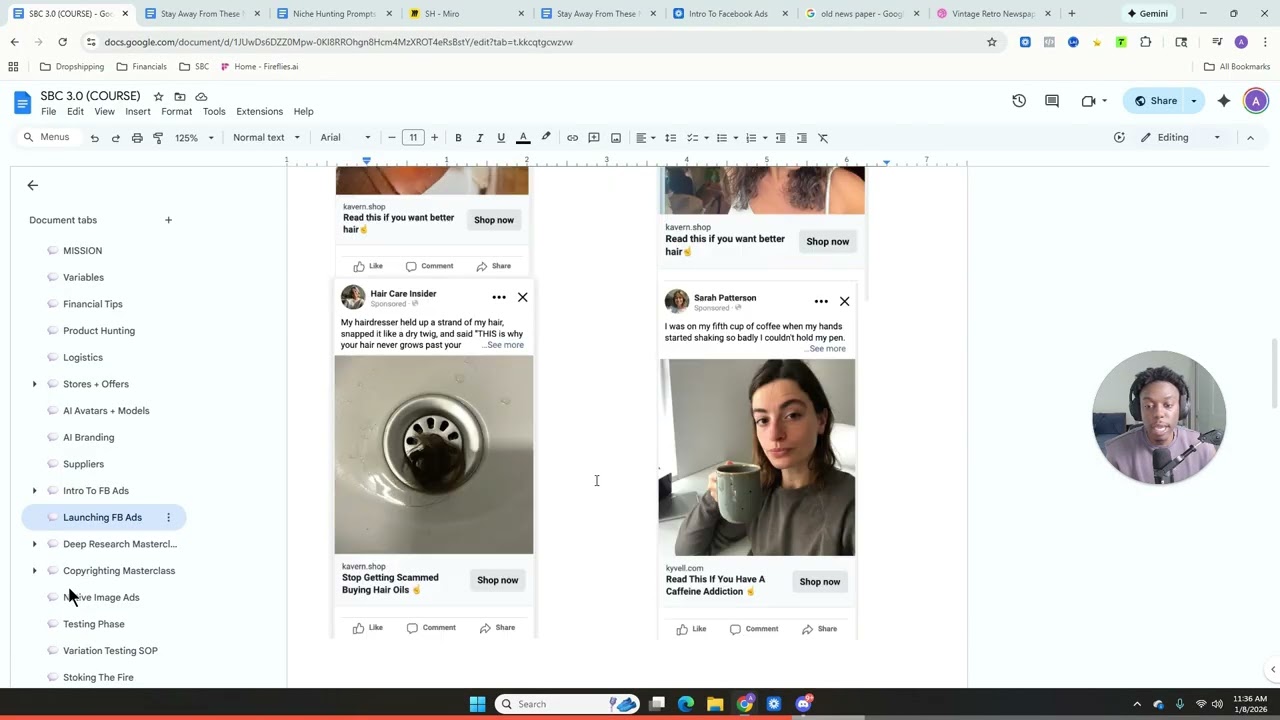1280x720 pixels.
Task: Open the Insert menu
Action: point(138,112)
